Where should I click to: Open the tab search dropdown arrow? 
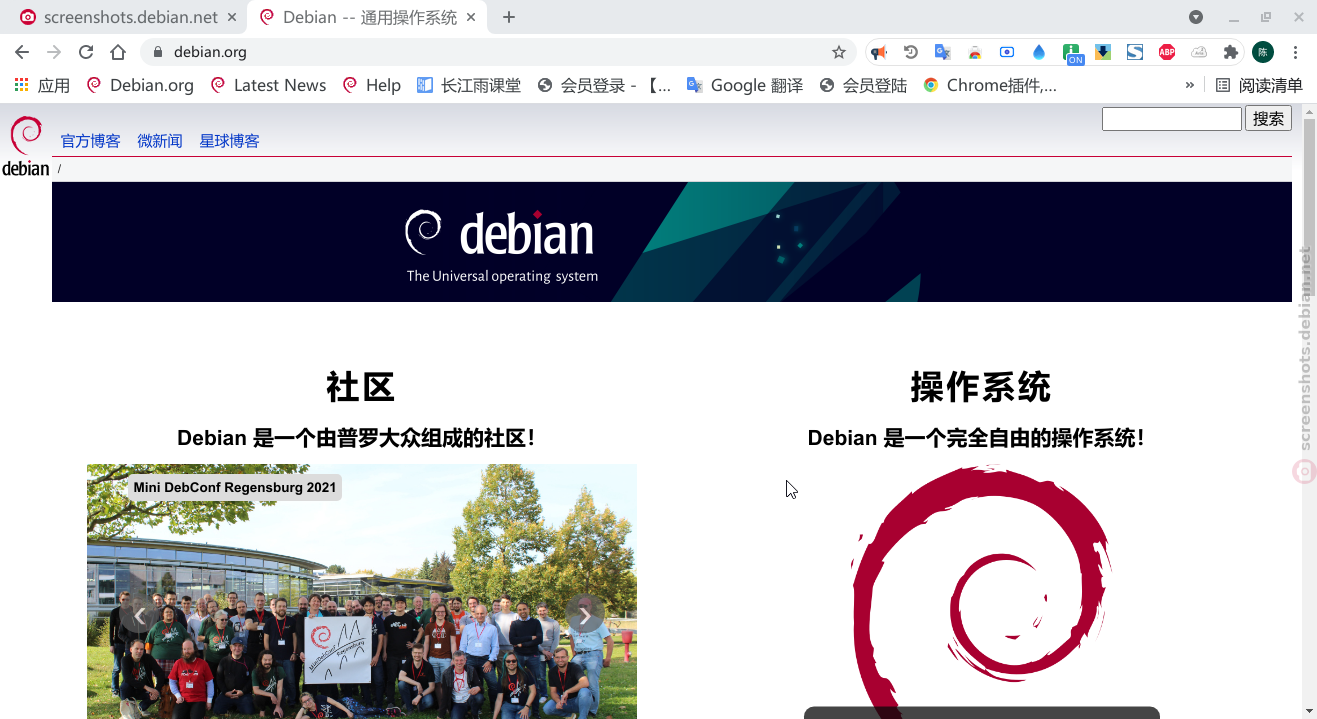coord(1196,17)
